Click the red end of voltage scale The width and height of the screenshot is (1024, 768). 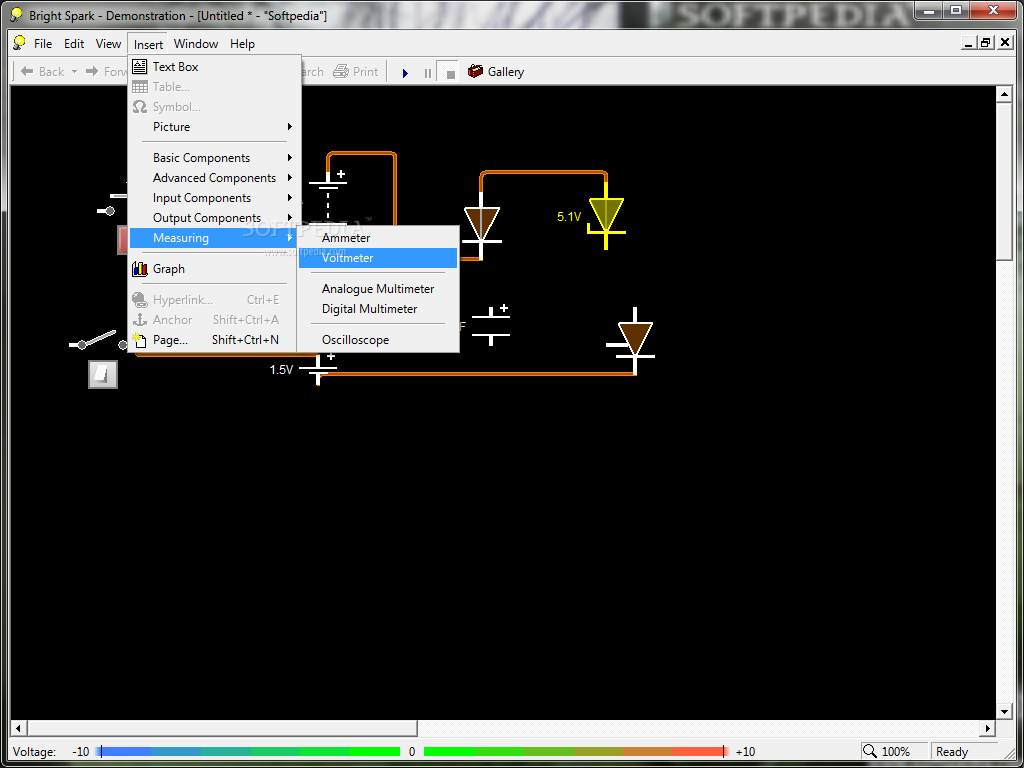click(702, 752)
